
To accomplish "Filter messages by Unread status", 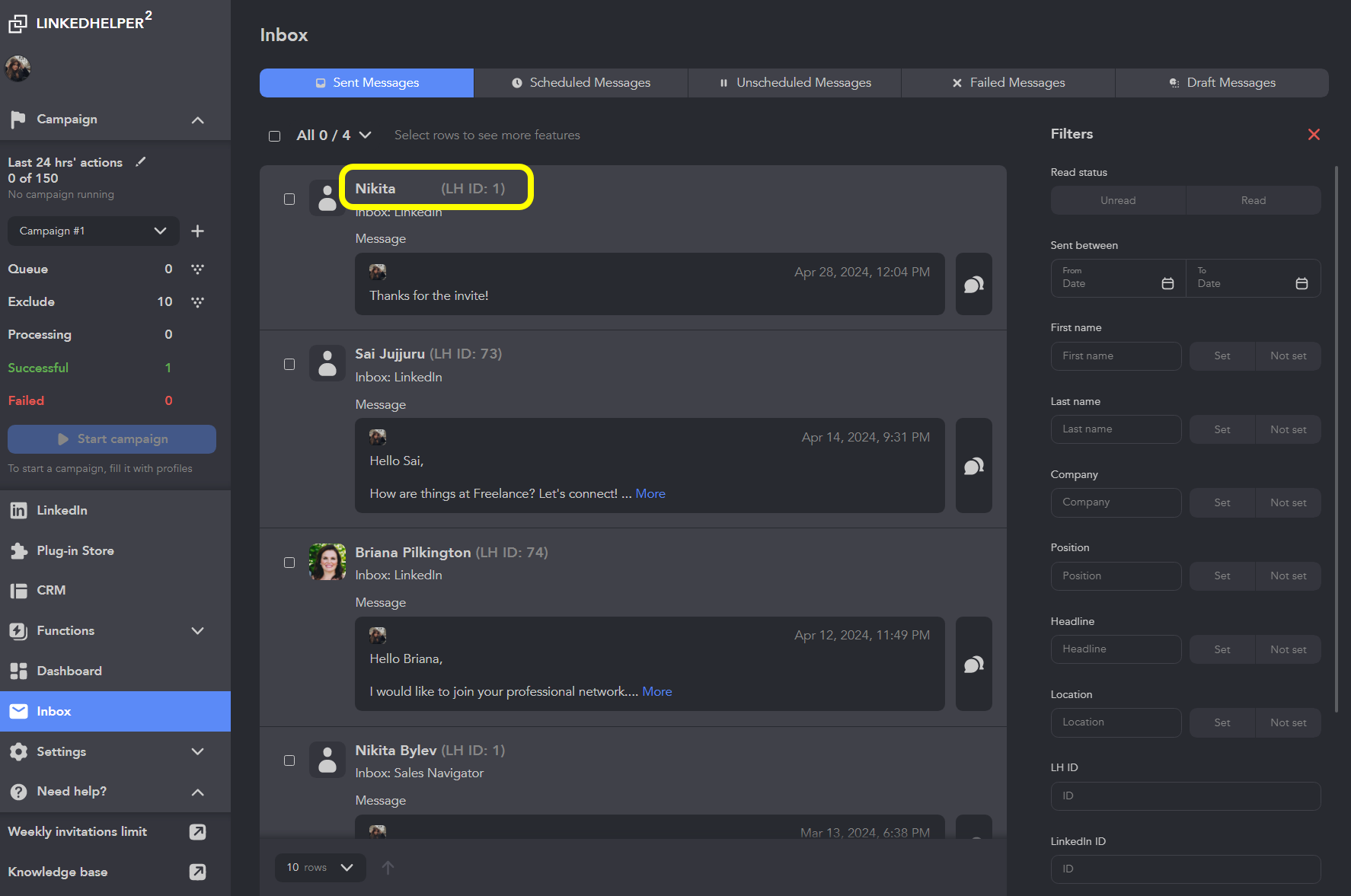I will (1118, 200).
